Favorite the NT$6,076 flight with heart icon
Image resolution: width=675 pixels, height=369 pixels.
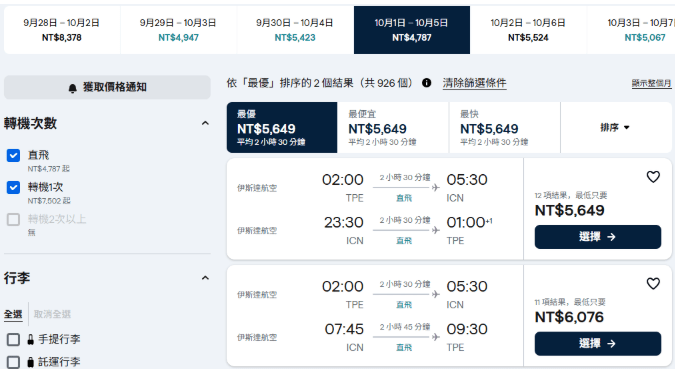point(653,283)
